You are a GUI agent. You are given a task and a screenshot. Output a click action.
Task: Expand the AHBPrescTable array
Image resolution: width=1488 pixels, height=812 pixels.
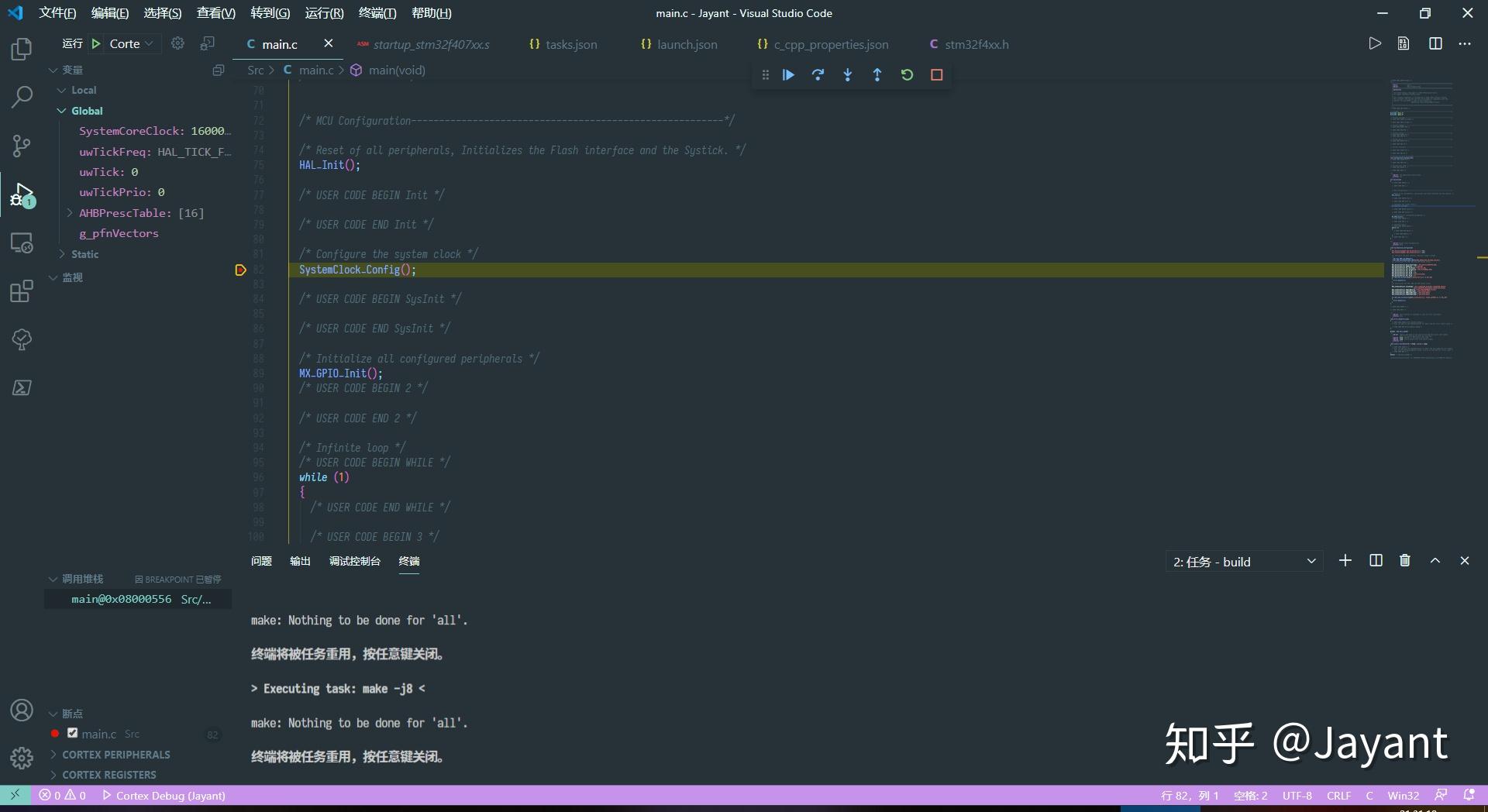pos(70,213)
